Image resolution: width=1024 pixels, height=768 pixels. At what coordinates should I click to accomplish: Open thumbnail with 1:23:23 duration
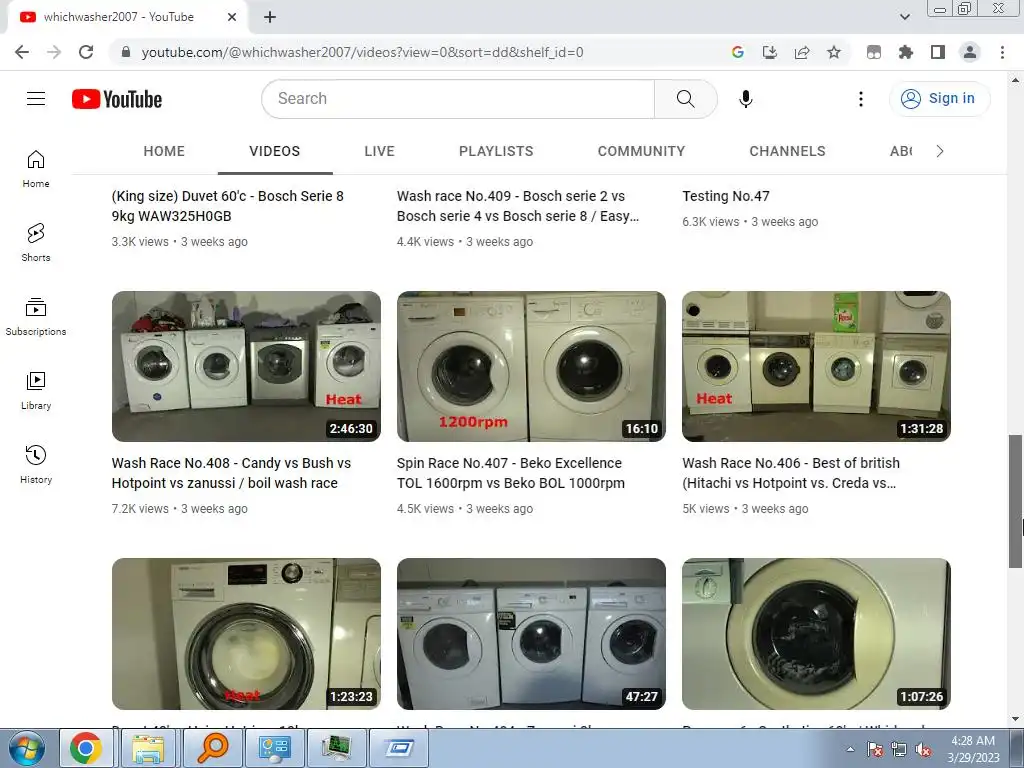pos(246,633)
